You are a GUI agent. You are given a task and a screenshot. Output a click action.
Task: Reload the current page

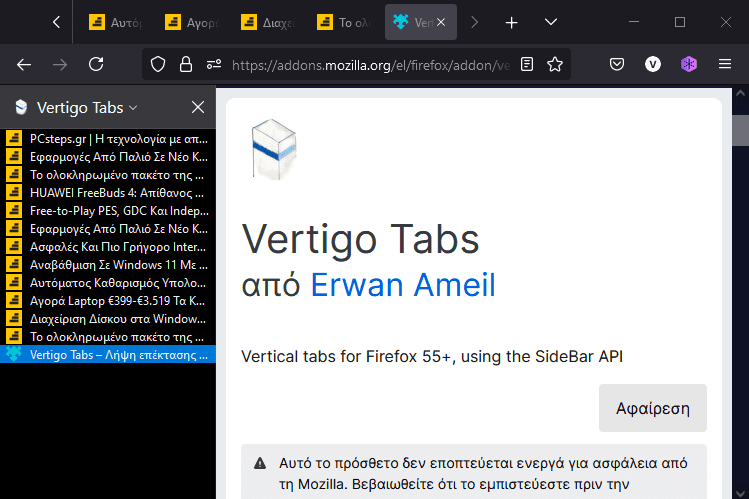click(x=96, y=64)
